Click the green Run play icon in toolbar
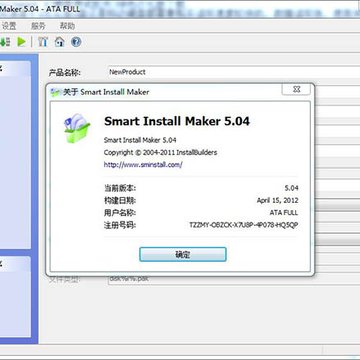 22,42
